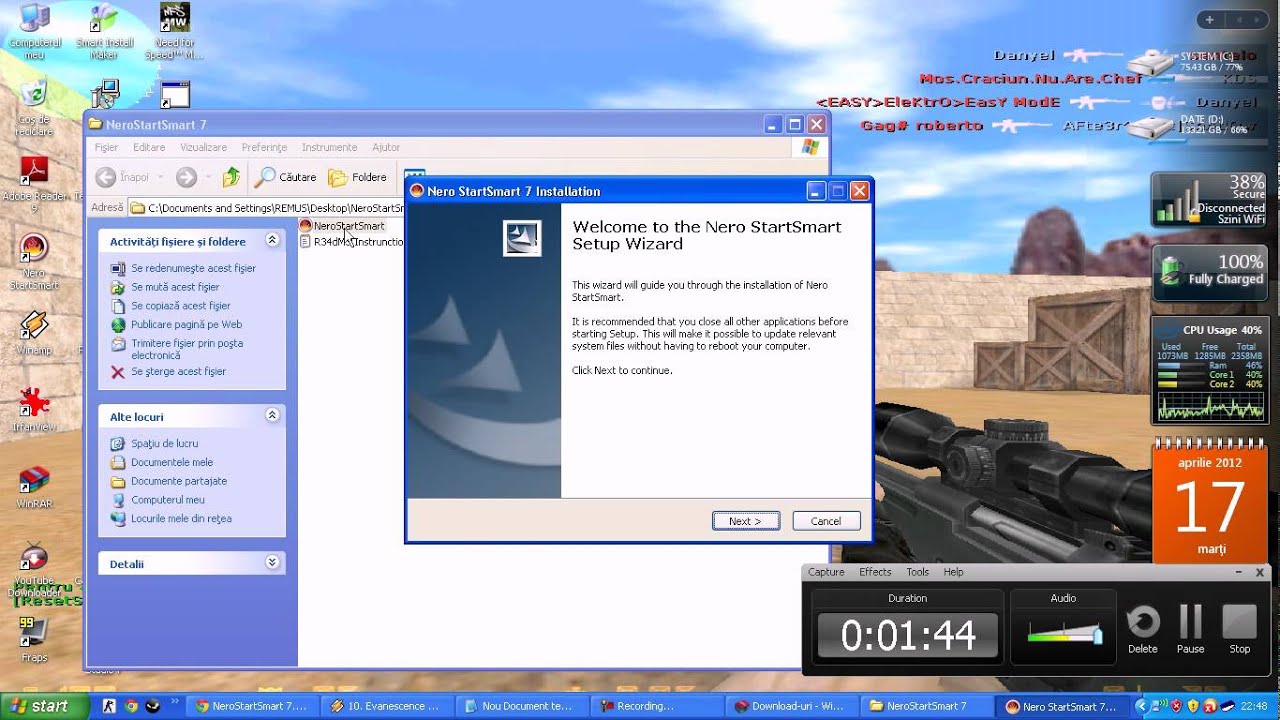Delete the current recording
The image size is (1280, 720).
coord(1143,630)
